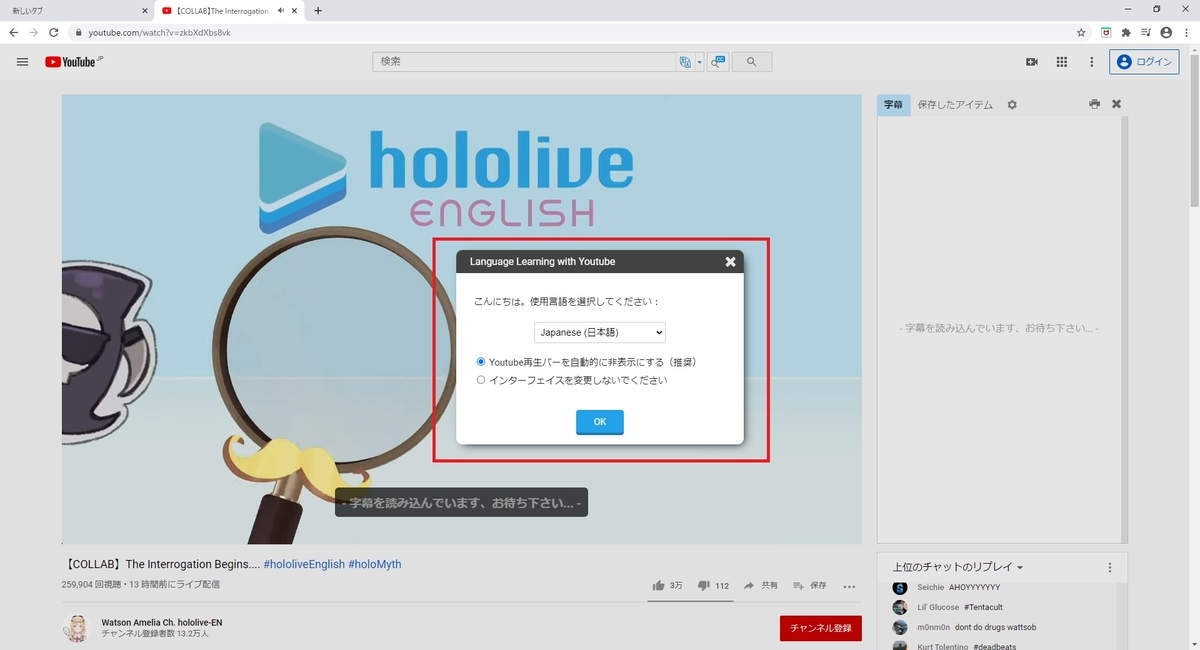This screenshot has width=1200, height=650.
Task: Click the print icon in the subtitle panel
Action: tap(1095, 104)
